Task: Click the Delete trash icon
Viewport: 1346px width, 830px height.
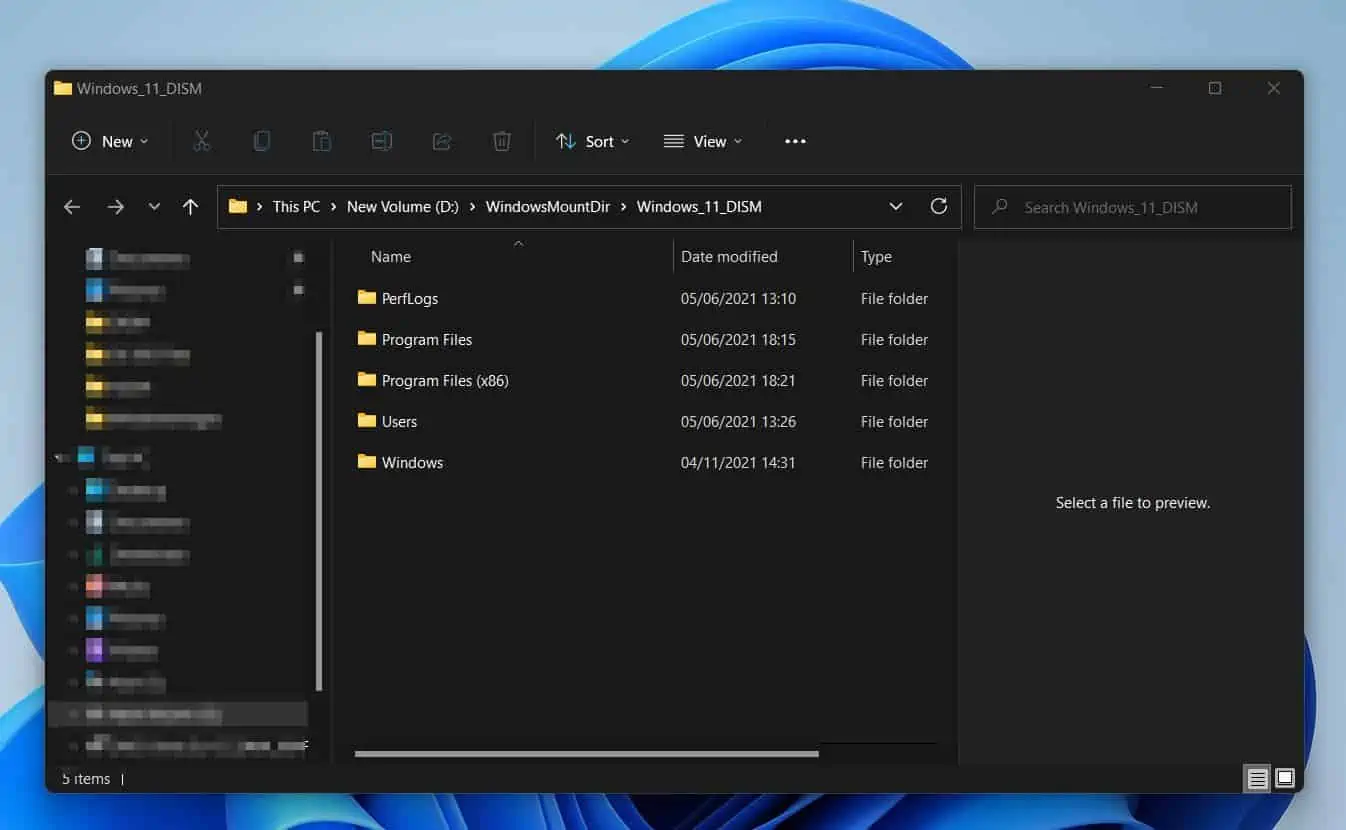Action: coord(502,141)
